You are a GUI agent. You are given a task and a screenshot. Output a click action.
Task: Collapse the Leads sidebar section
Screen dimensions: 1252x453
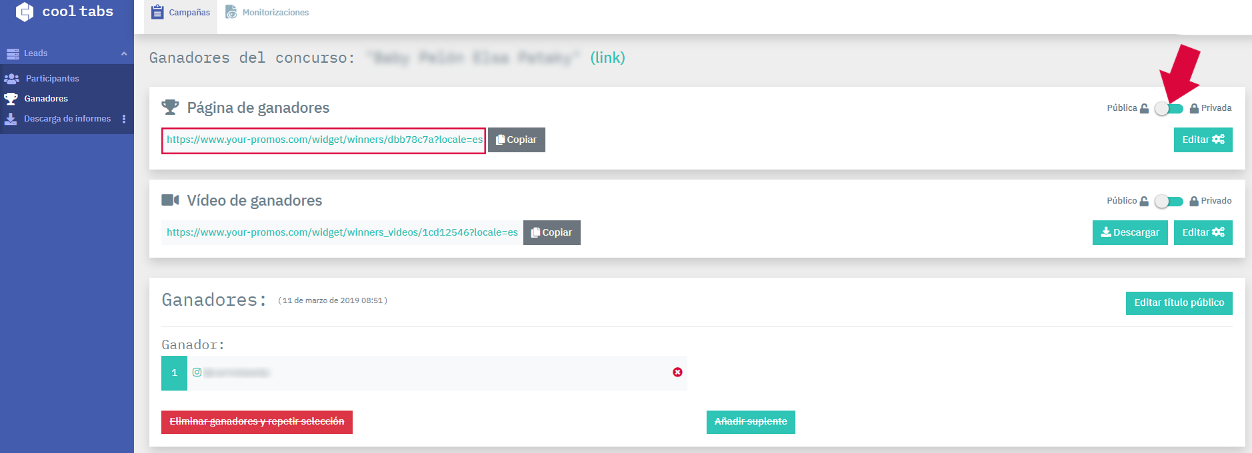tap(124, 53)
